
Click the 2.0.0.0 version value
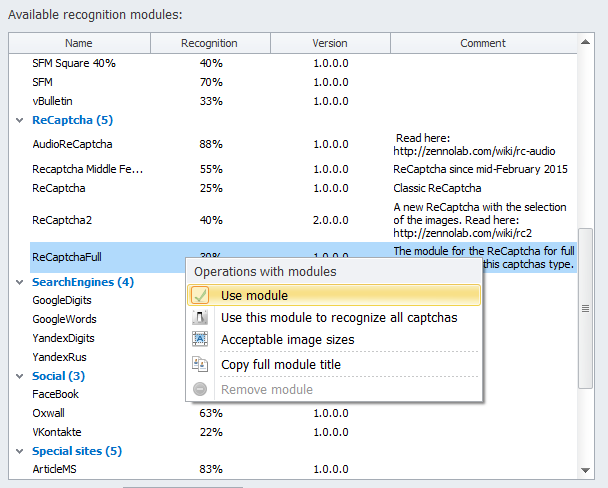[331, 220]
